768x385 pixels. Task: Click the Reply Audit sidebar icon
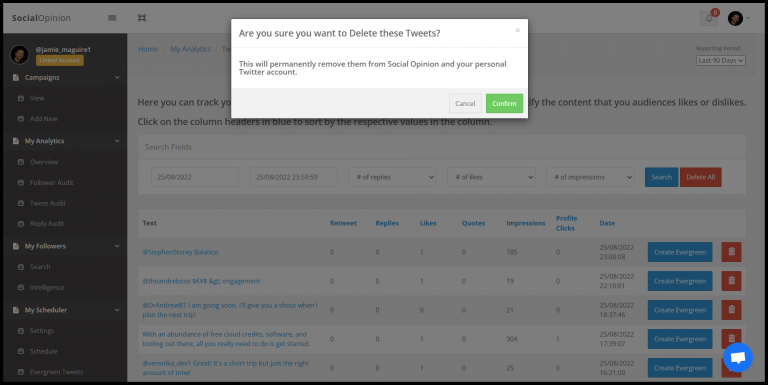point(21,223)
